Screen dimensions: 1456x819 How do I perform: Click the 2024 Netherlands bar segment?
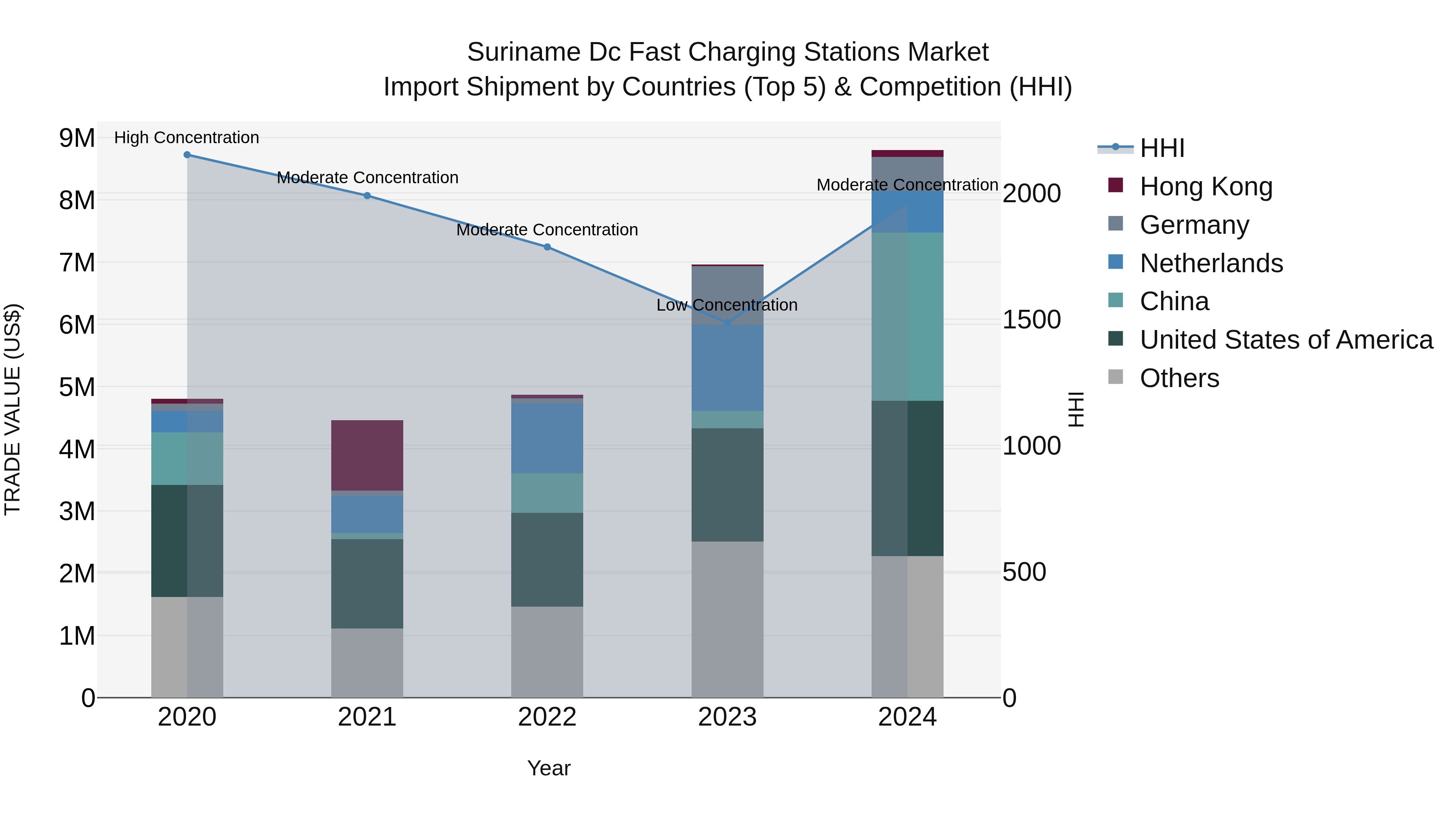pos(907,212)
